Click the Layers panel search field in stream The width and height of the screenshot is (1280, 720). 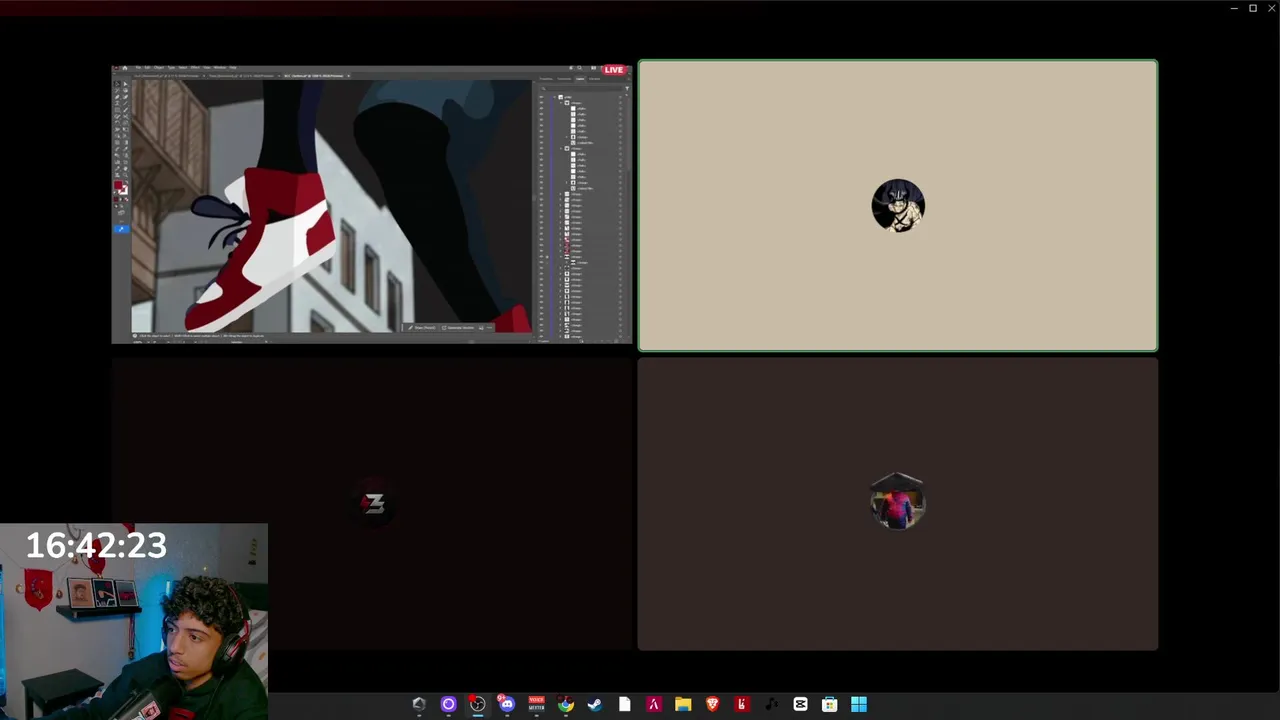tap(582, 89)
